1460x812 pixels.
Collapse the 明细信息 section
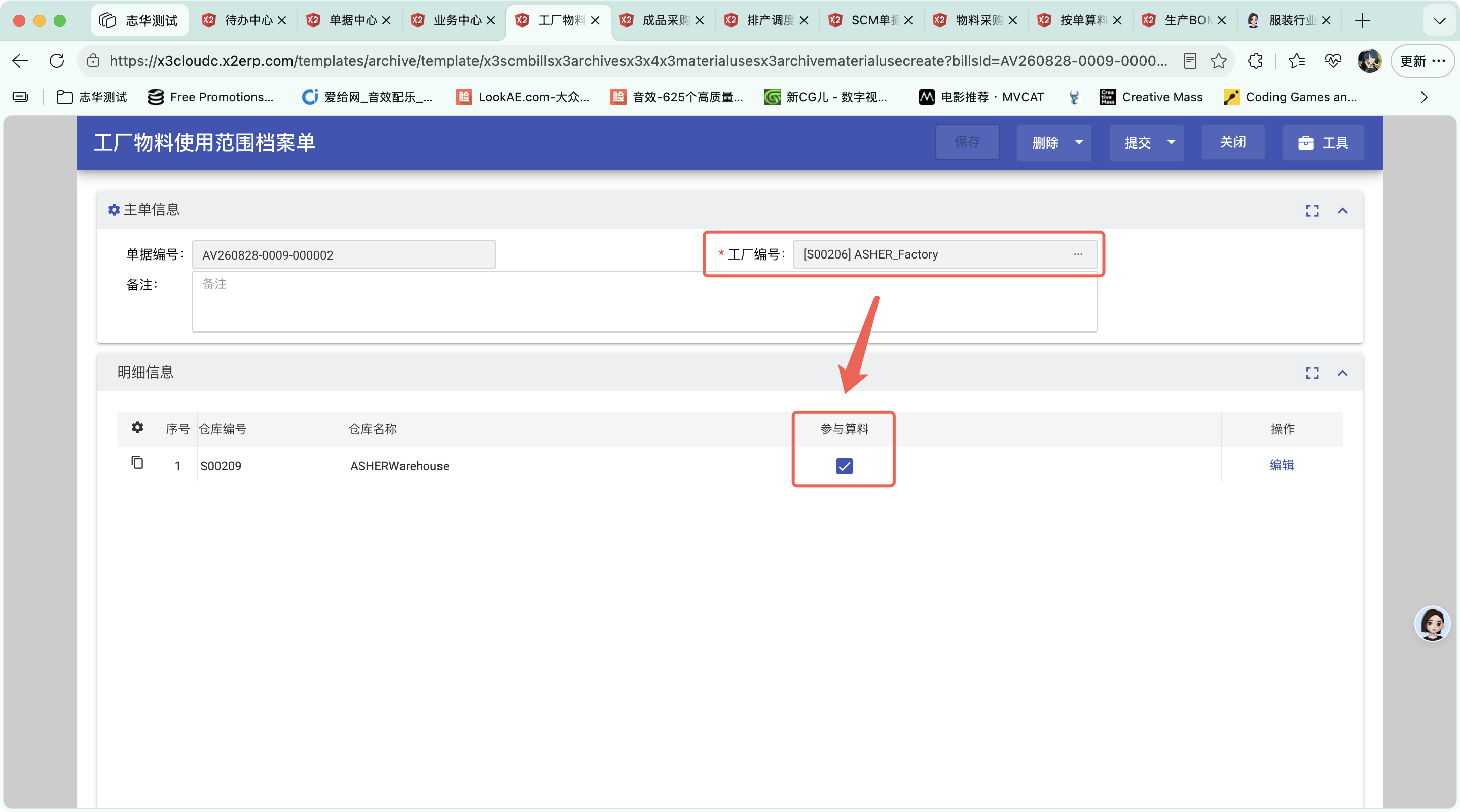[1342, 373]
